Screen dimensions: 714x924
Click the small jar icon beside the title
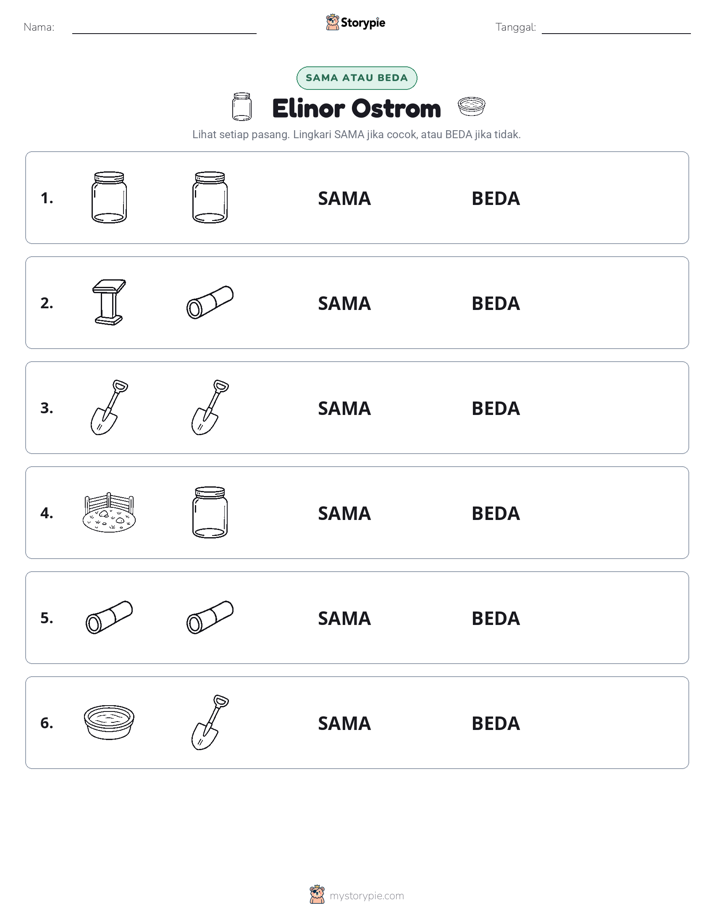(242, 107)
